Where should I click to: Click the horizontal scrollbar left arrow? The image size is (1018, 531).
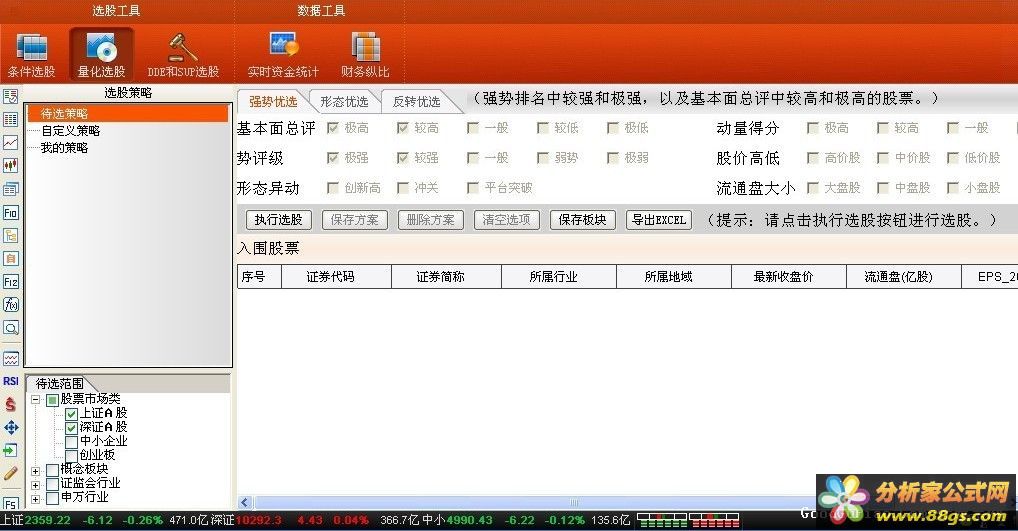point(244,502)
